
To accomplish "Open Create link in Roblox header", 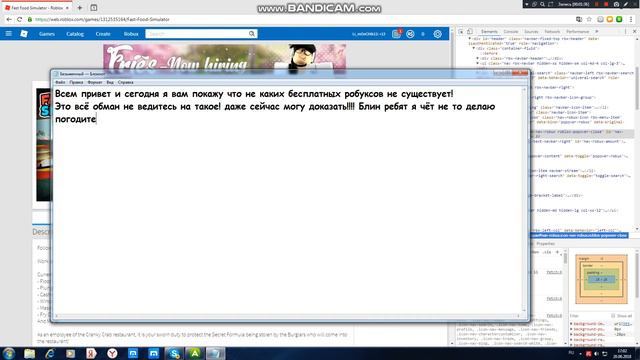I will [x=103, y=34].
